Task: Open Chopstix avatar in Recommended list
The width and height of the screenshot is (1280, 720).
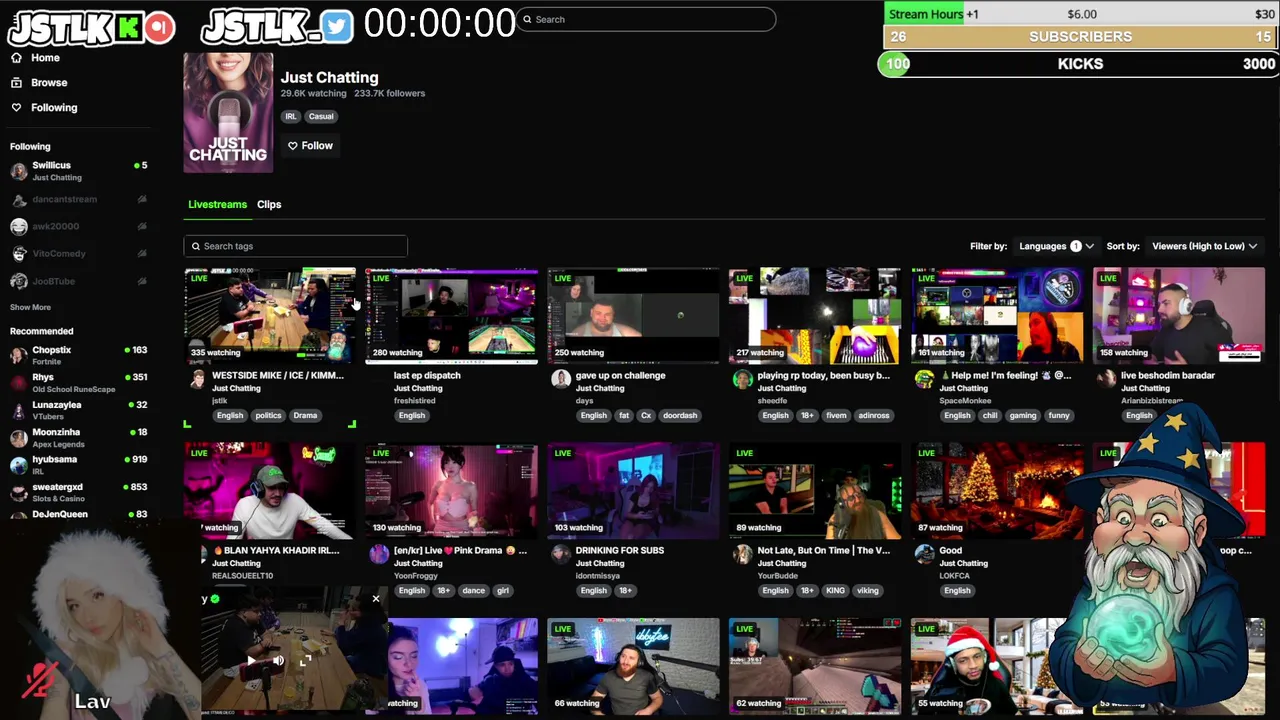Action: tap(18, 355)
